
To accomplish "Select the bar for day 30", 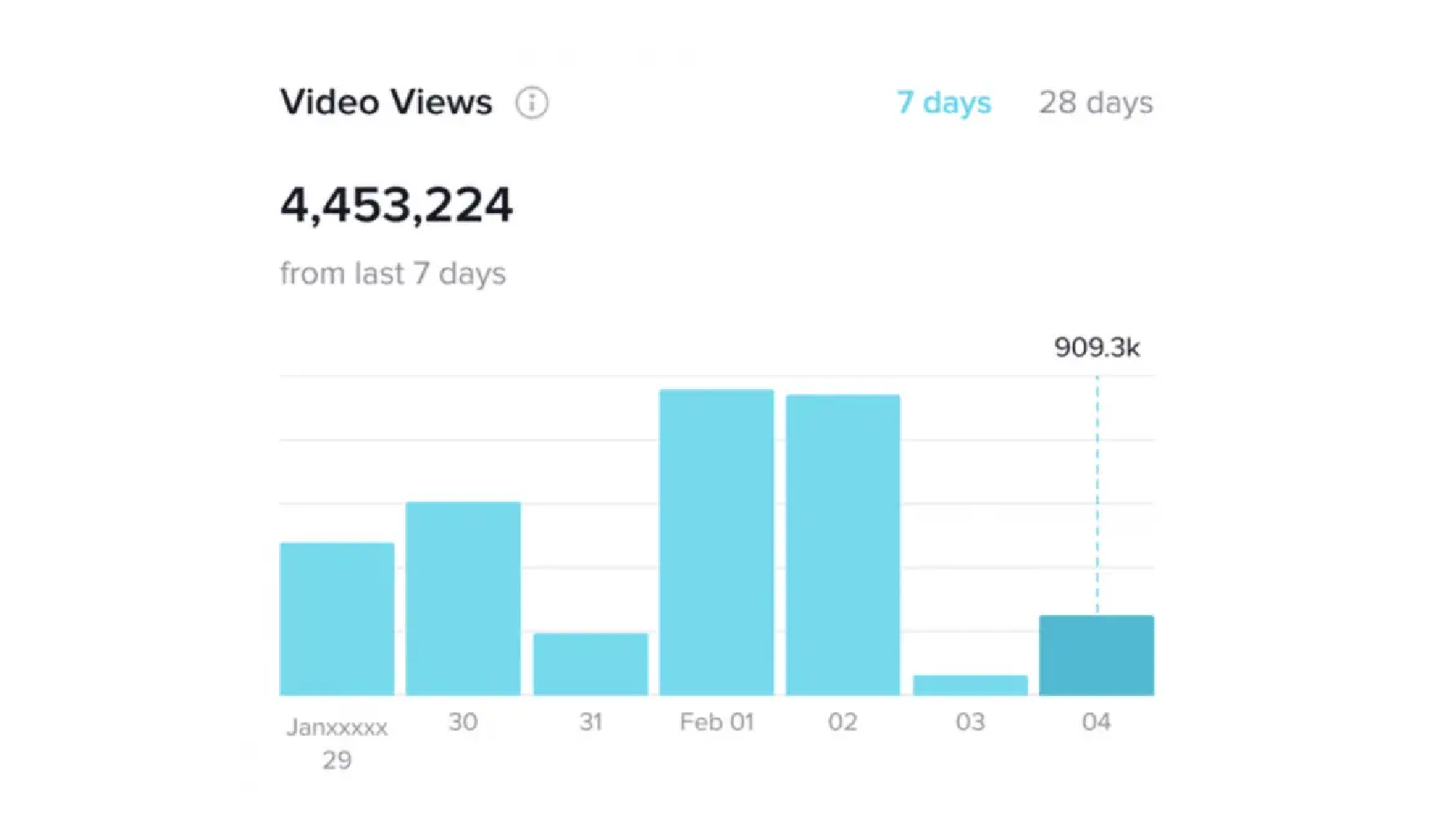I will click(464, 599).
